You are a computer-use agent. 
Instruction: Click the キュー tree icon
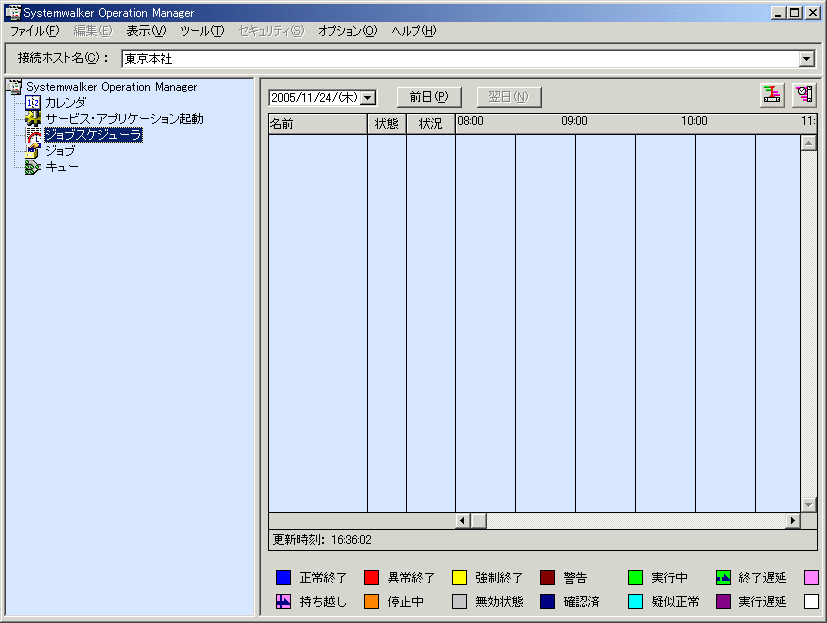pyautogui.click(x=33, y=167)
